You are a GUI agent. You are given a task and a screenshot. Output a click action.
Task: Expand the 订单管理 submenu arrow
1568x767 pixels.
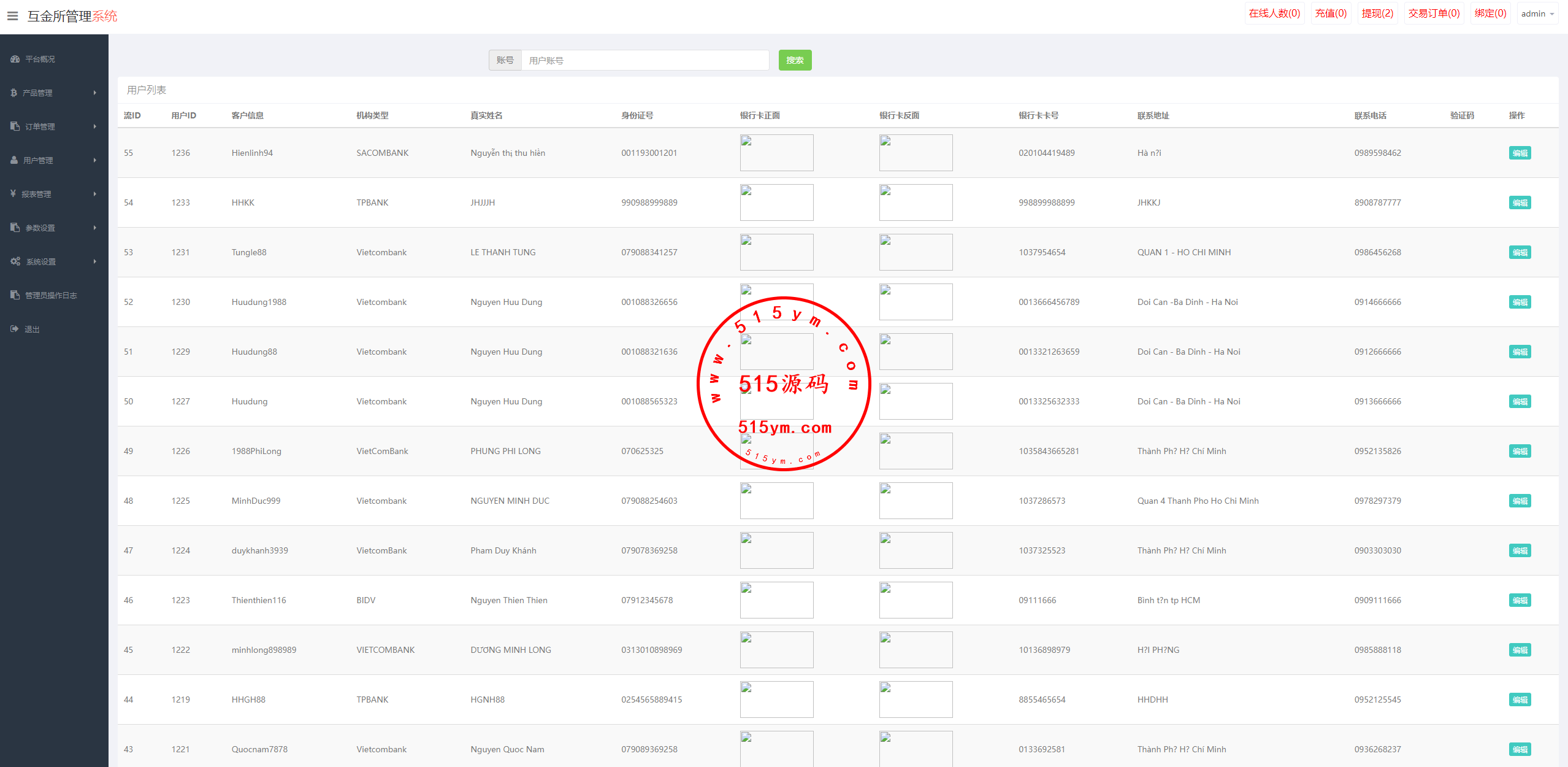(95, 126)
